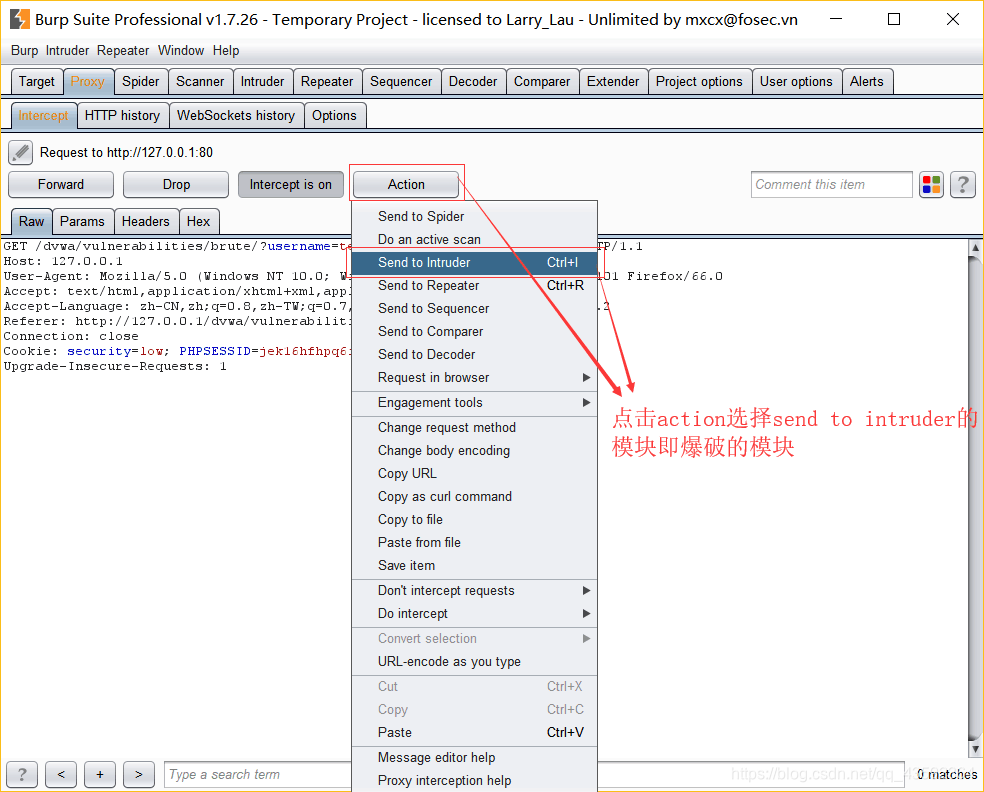Open the Burp menu
Viewport: 984px width, 792px height.
tap(24, 50)
